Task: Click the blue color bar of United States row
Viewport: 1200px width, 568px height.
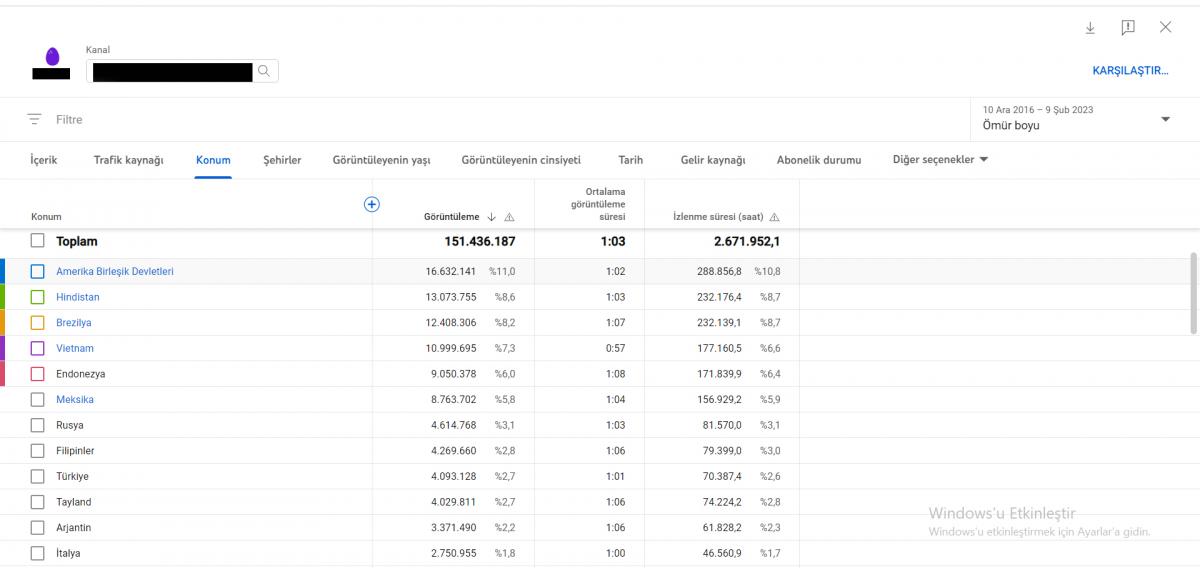Action: tap(3, 271)
